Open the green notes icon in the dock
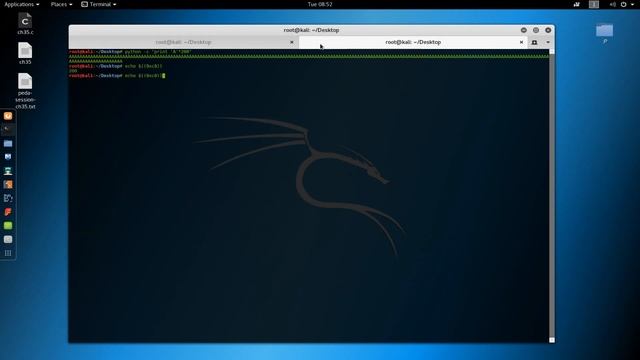The image size is (640, 360). click(x=8, y=225)
